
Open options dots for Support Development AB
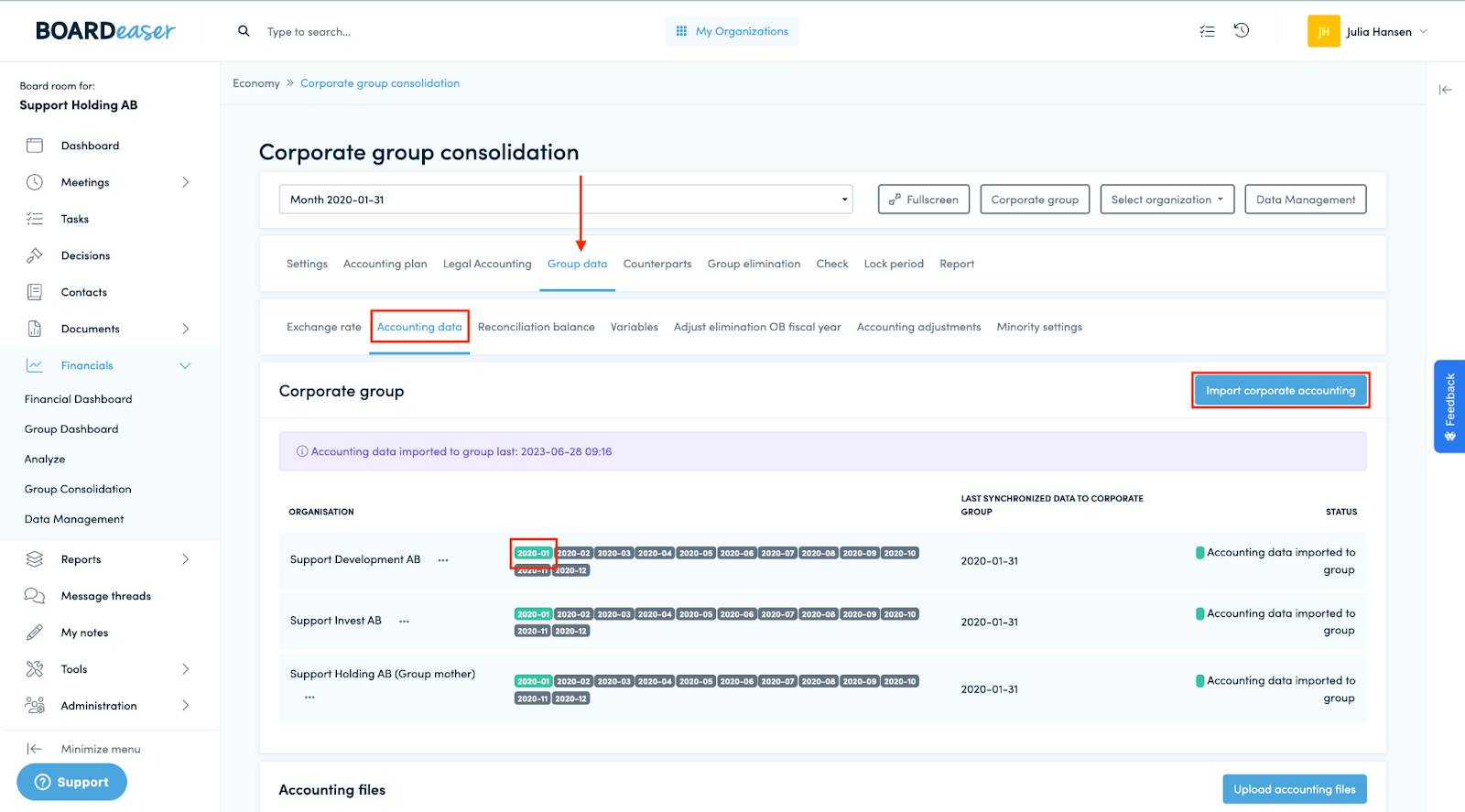443,560
